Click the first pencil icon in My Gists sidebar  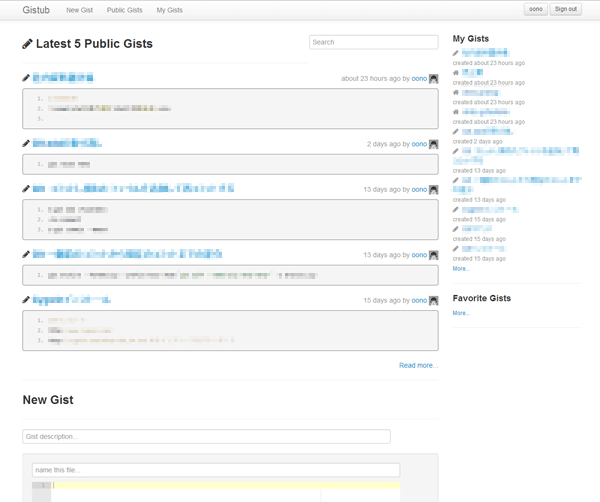pos(456,52)
